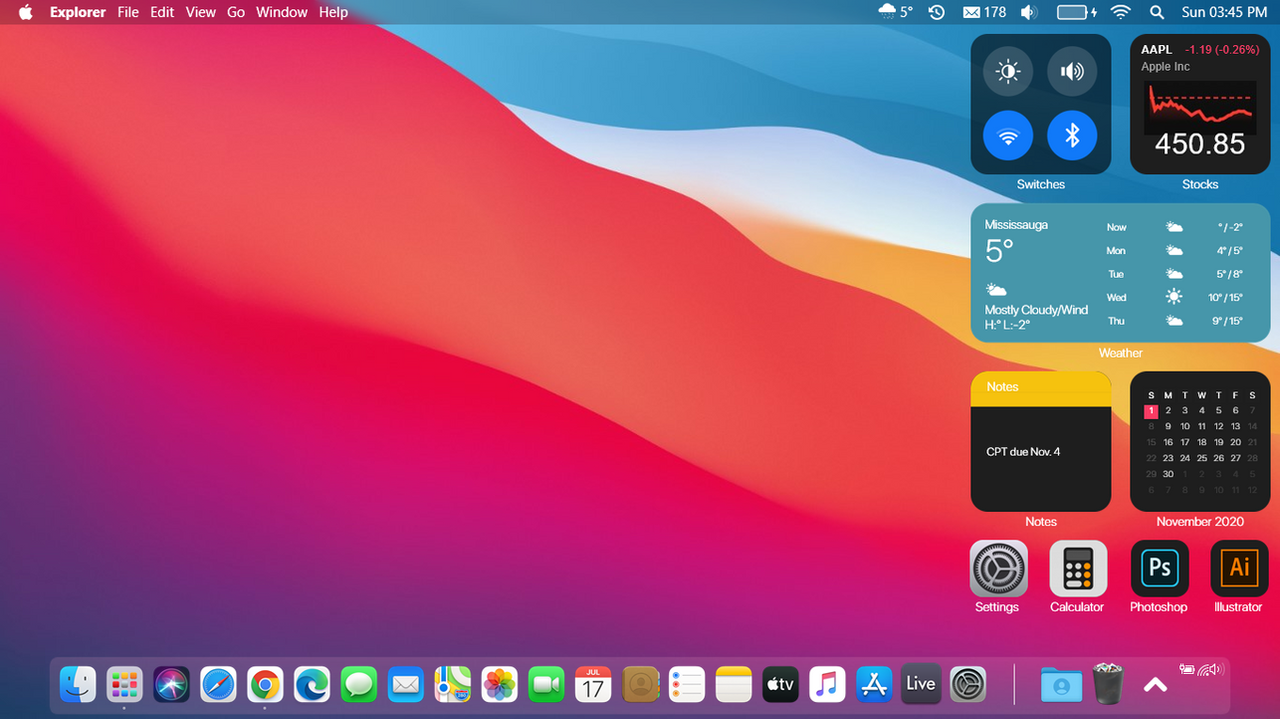This screenshot has width=1280, height=719.
Task: Launch Siri from the dock
Action: 171,684
